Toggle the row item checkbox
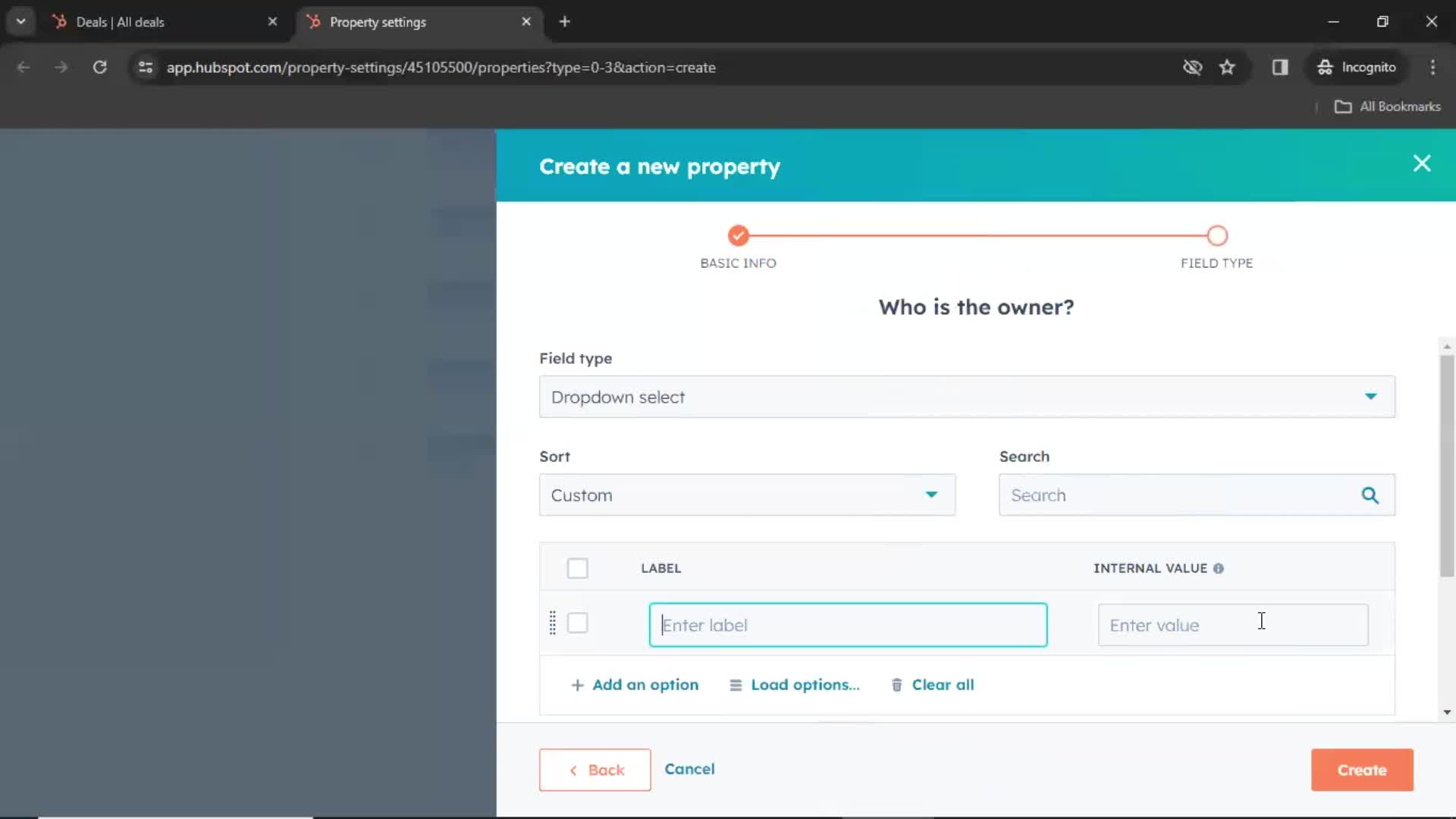Viewport: 1456px width, 819px height. coord(578,623)
